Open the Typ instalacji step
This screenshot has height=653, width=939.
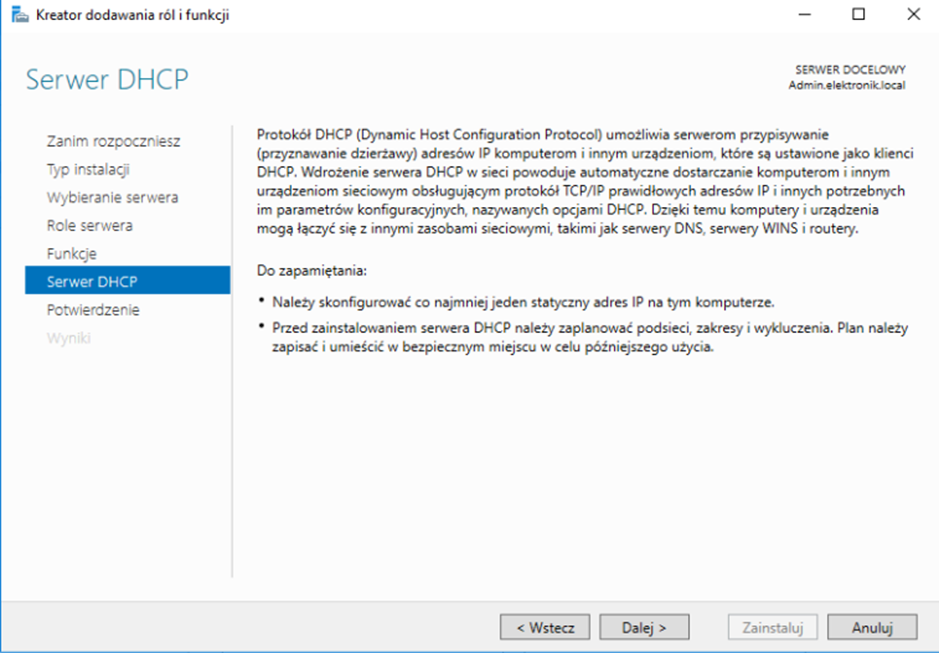click(88, 169)
